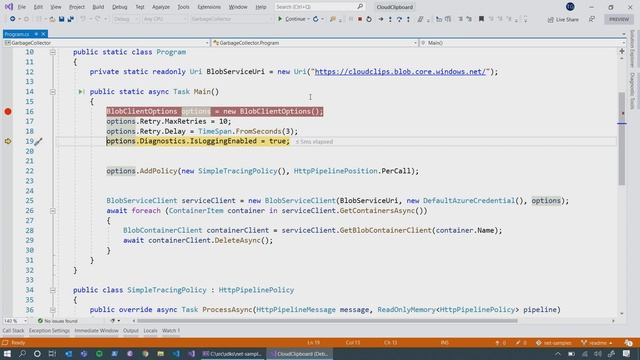This screenshot has height=360, width=640.
Task: Collapse the await foreach block outlining node
Action: [x=53, y=211]
